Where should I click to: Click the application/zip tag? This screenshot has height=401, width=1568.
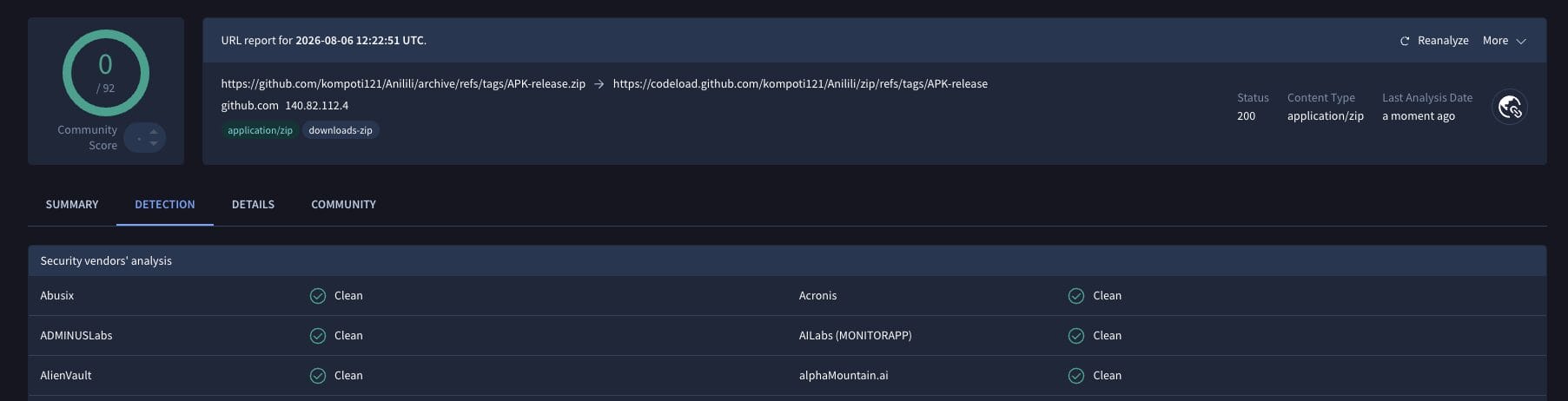pos(260,130)
